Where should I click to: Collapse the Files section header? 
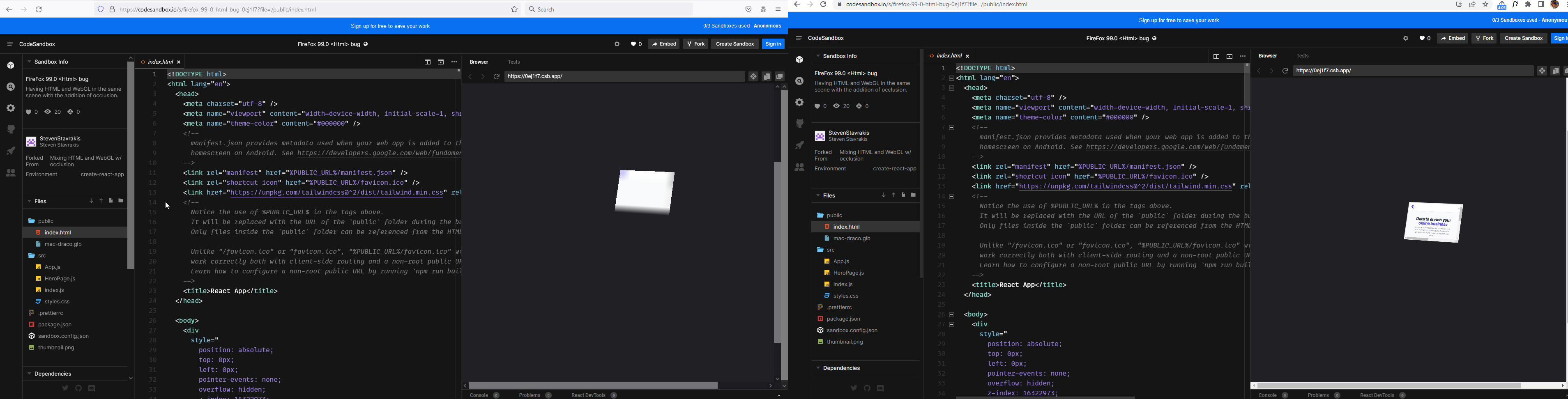pyautogui.click(x=29, y=201)
